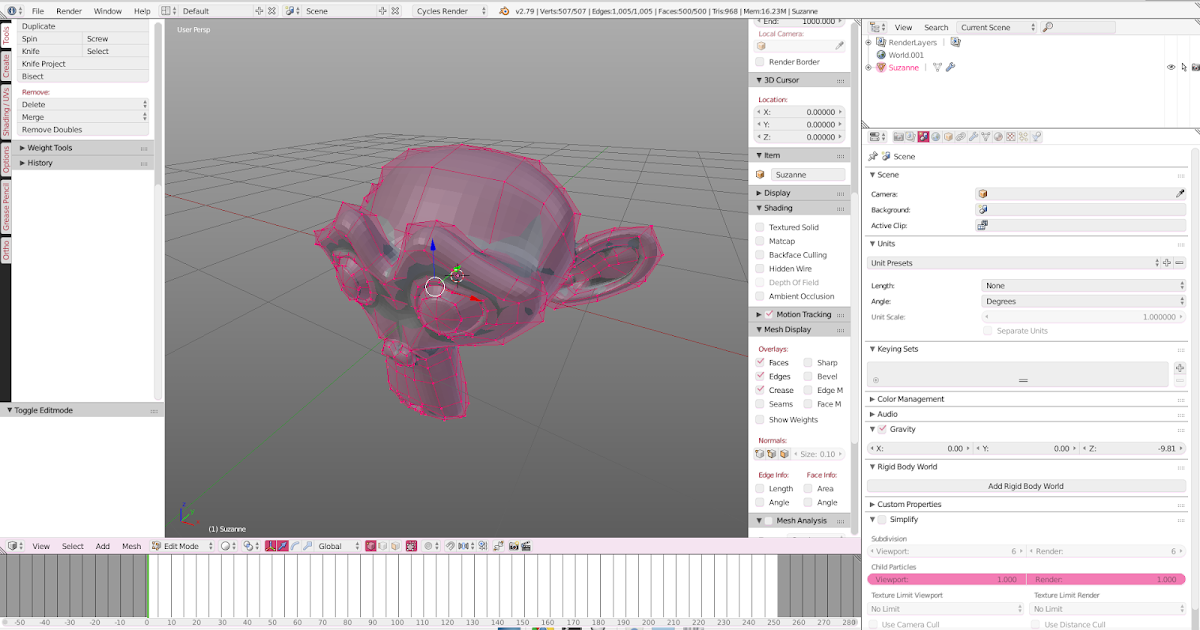Activate the translate manipulator in 3D header
This screenshot has height=630, width=1200.
coord(281,546)
